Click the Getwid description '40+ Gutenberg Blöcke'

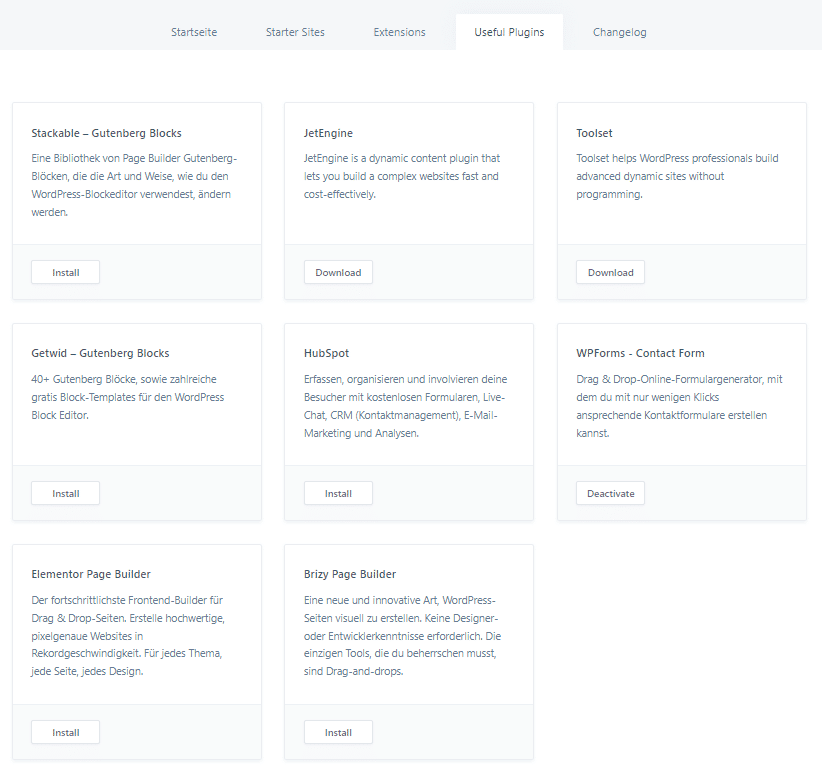click(x=127, y=397)
